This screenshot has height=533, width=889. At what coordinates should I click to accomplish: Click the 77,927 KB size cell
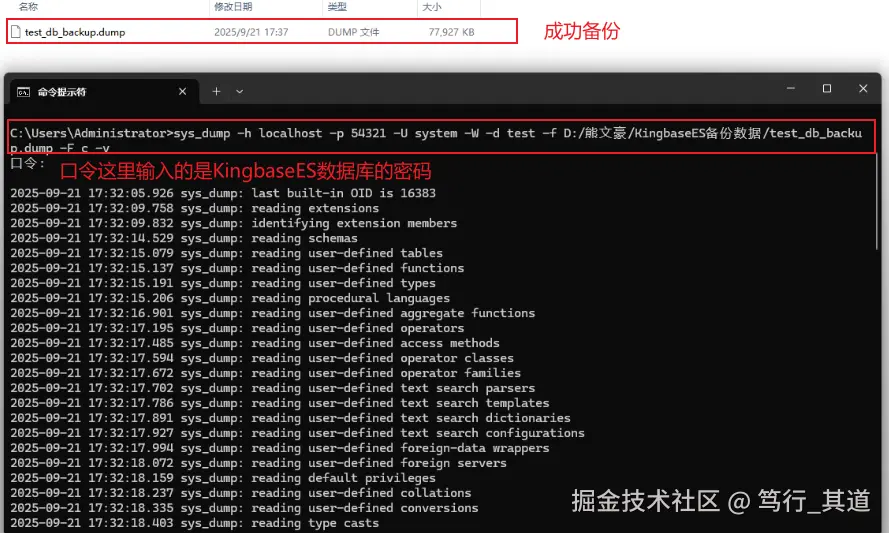pos(451,32)
